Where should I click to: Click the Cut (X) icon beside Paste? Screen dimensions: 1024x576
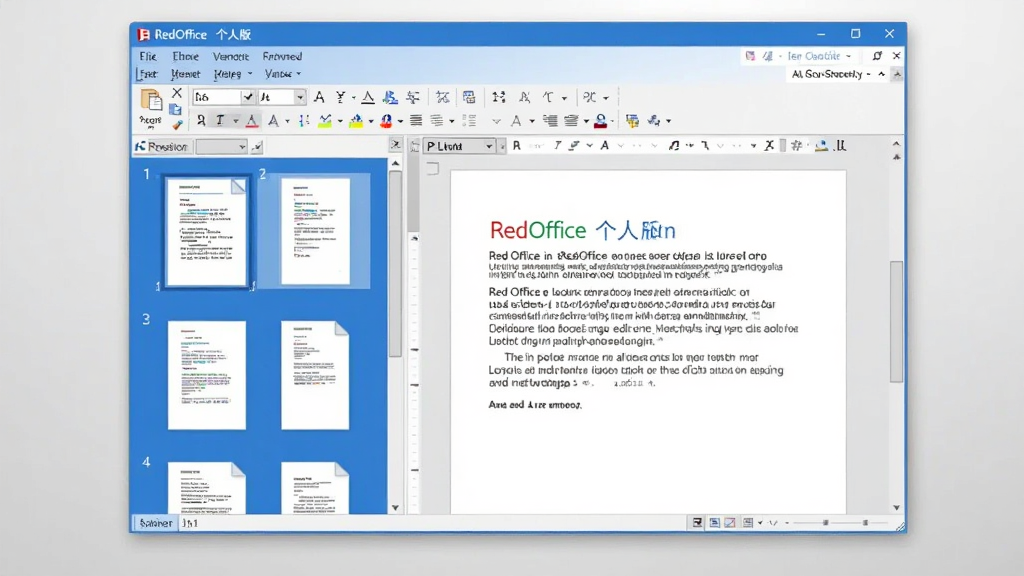[176, 93]
